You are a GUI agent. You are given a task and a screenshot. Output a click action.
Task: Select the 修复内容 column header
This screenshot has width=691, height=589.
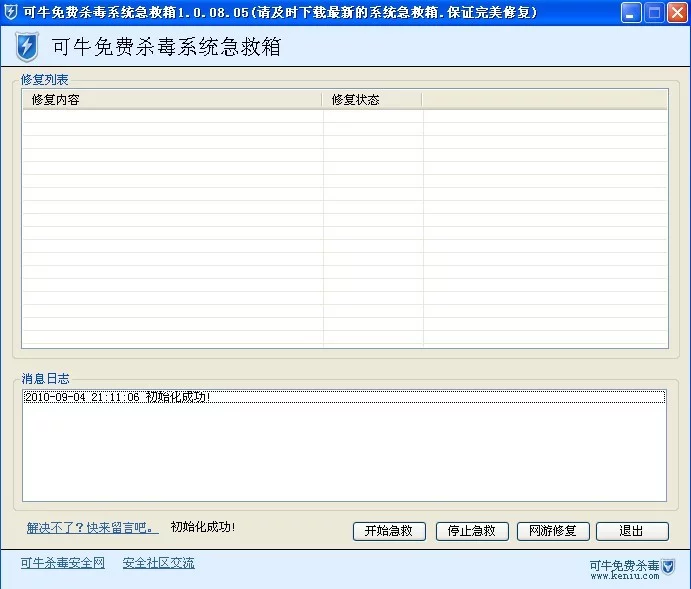click(x=172, y=100)
